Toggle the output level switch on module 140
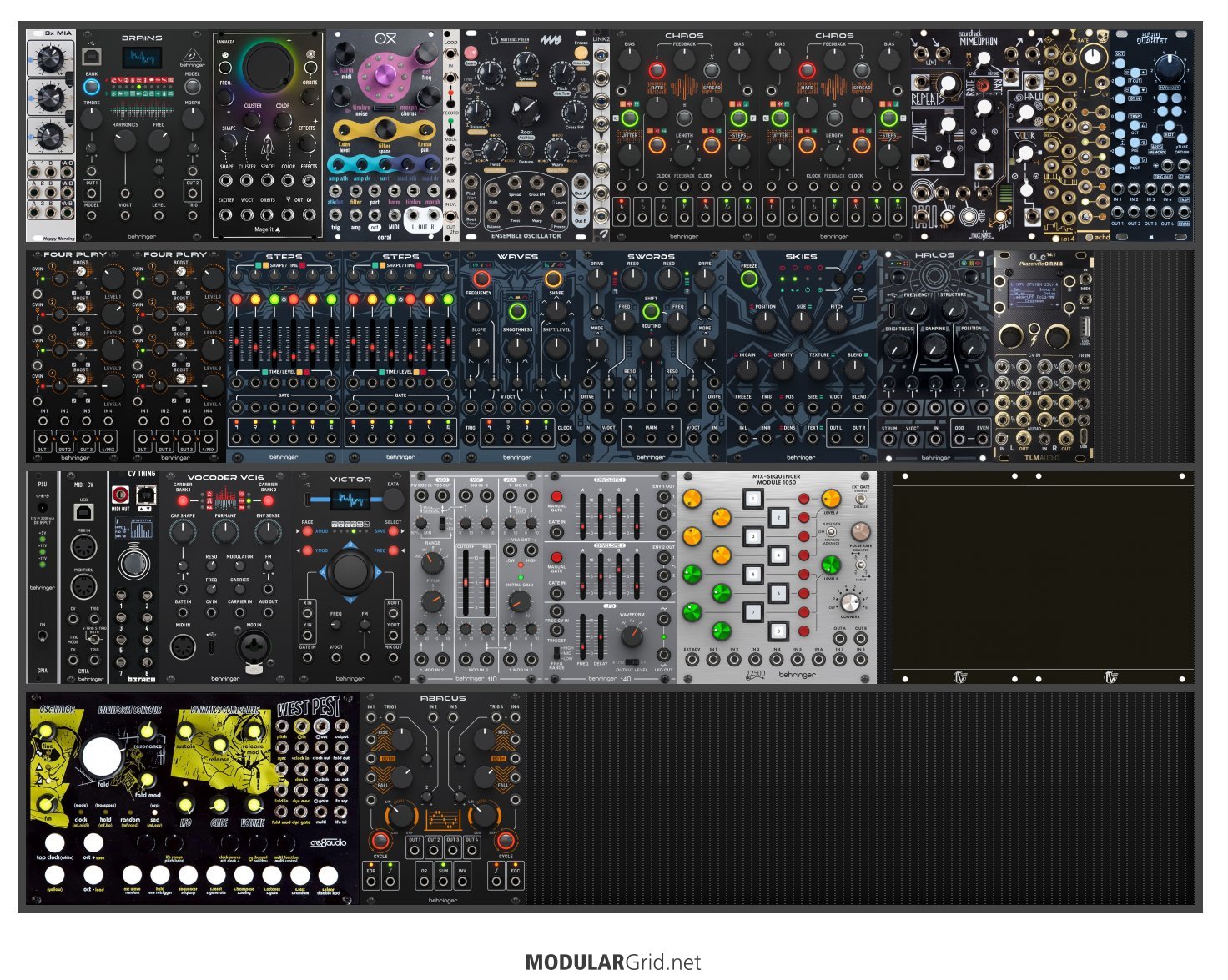This screenshot has height=980, width=1228. tap(633, 662)
